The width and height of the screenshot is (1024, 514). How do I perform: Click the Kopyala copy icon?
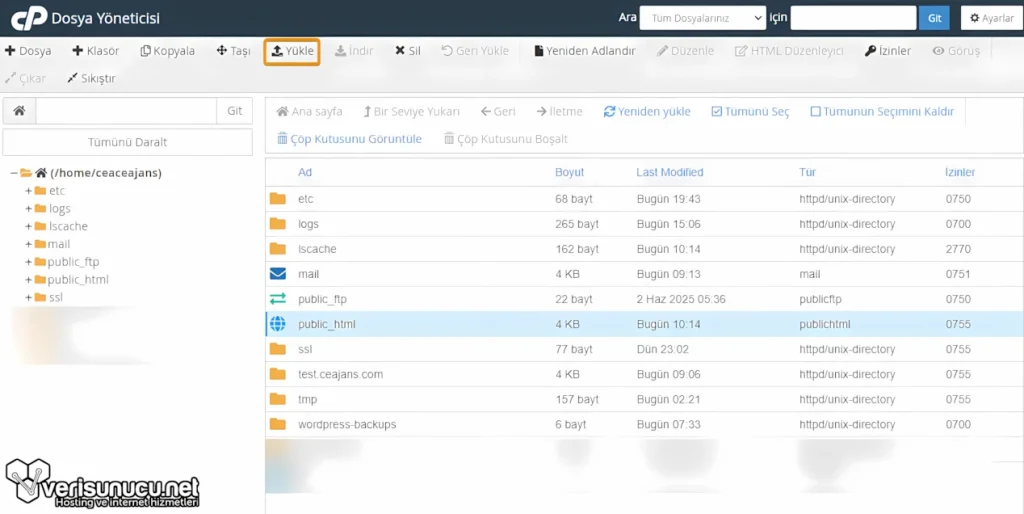(x=146, y=51)
